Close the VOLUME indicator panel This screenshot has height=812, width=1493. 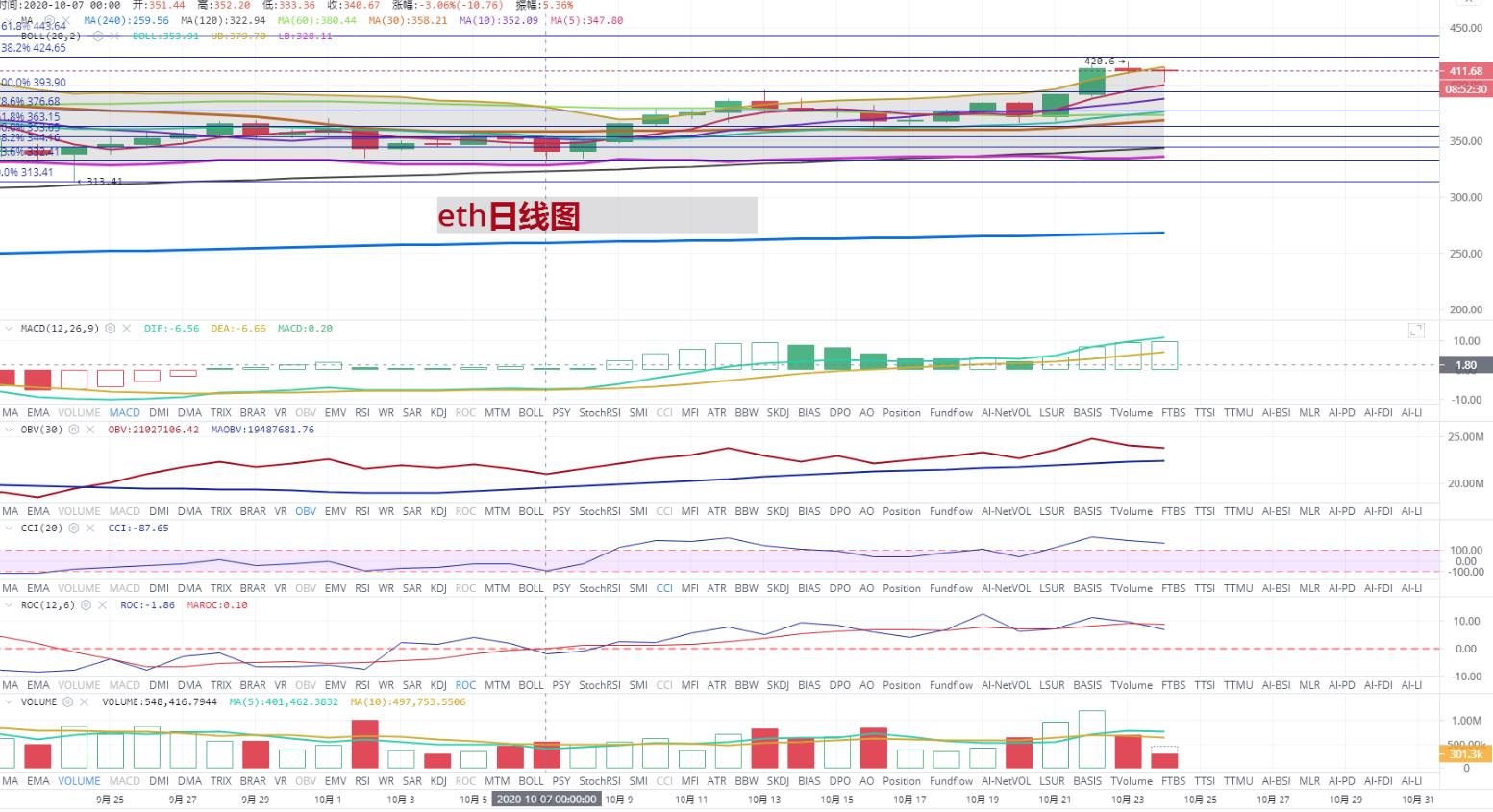(85, 702)
